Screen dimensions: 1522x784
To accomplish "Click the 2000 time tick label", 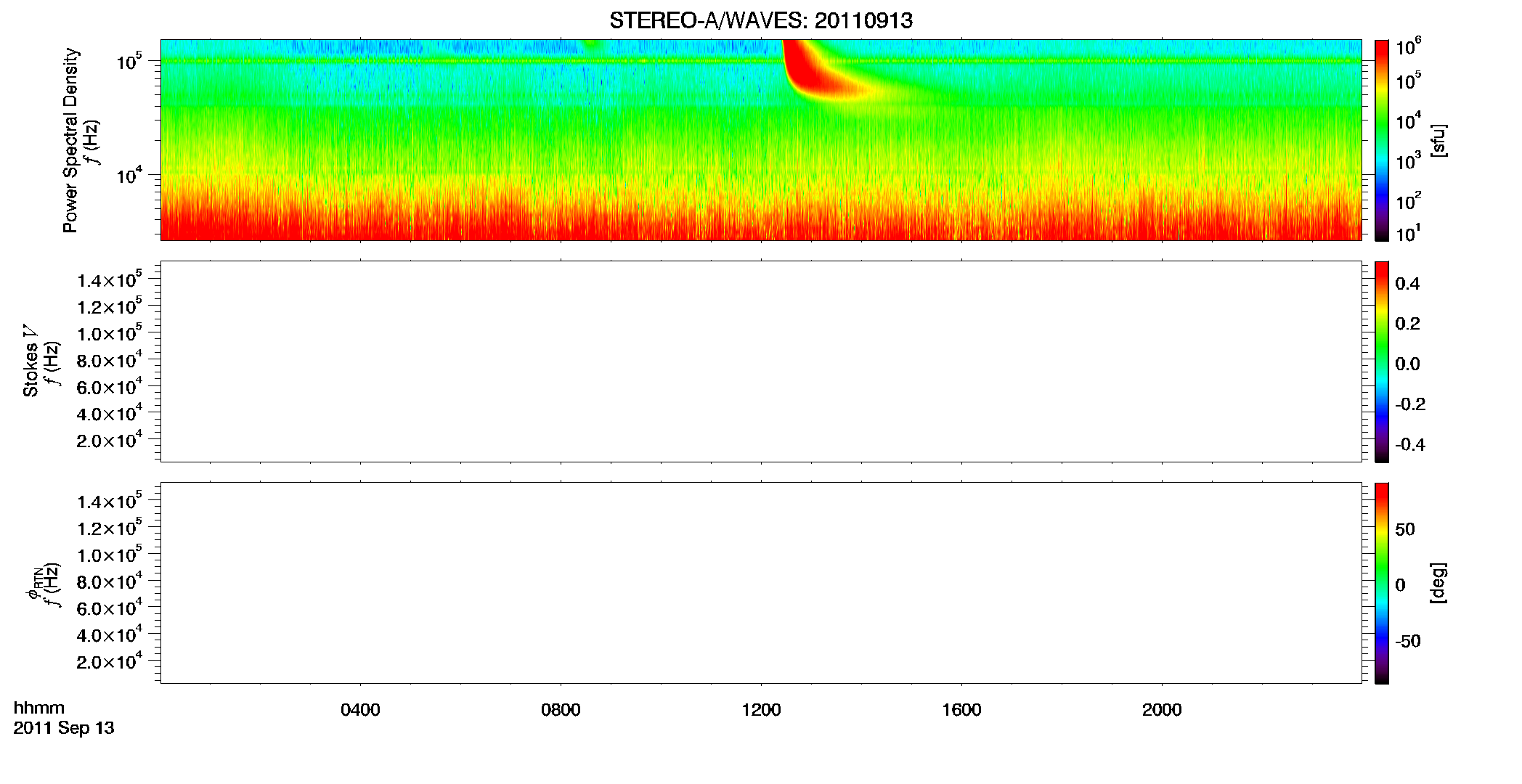I will (x=1162, y=710).
